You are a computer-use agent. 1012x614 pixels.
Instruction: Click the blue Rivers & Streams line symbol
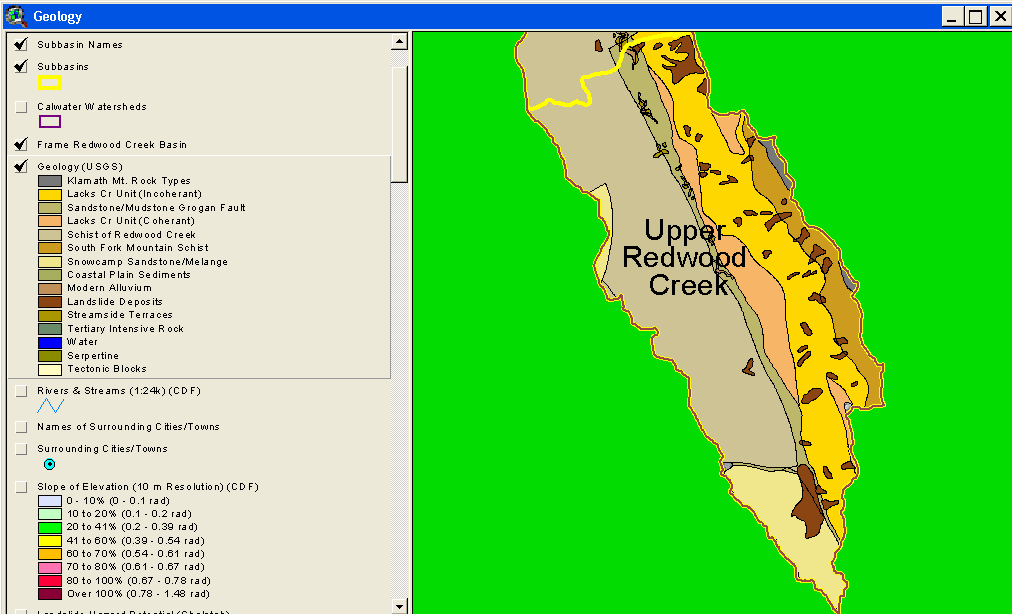pos(50,405)
